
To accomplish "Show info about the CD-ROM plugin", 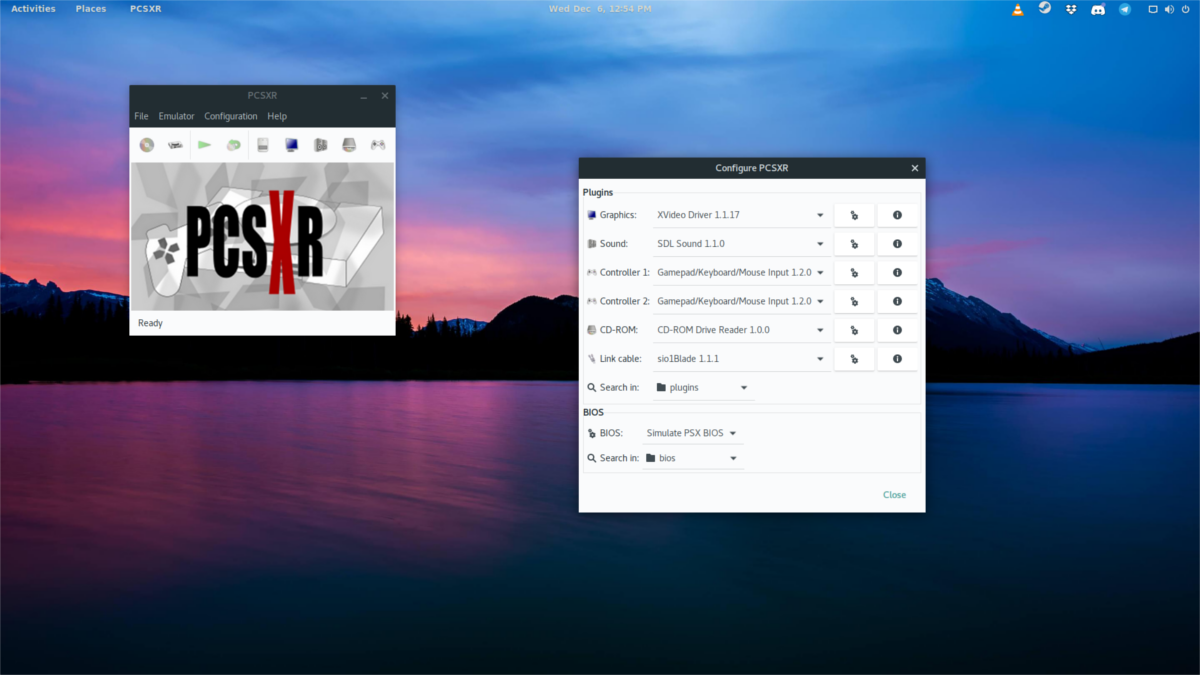I will [897, 330].
